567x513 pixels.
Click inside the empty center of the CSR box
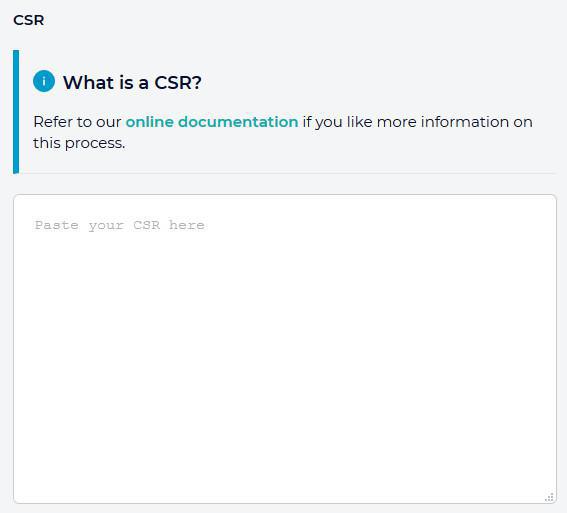[x=285, y=349]
